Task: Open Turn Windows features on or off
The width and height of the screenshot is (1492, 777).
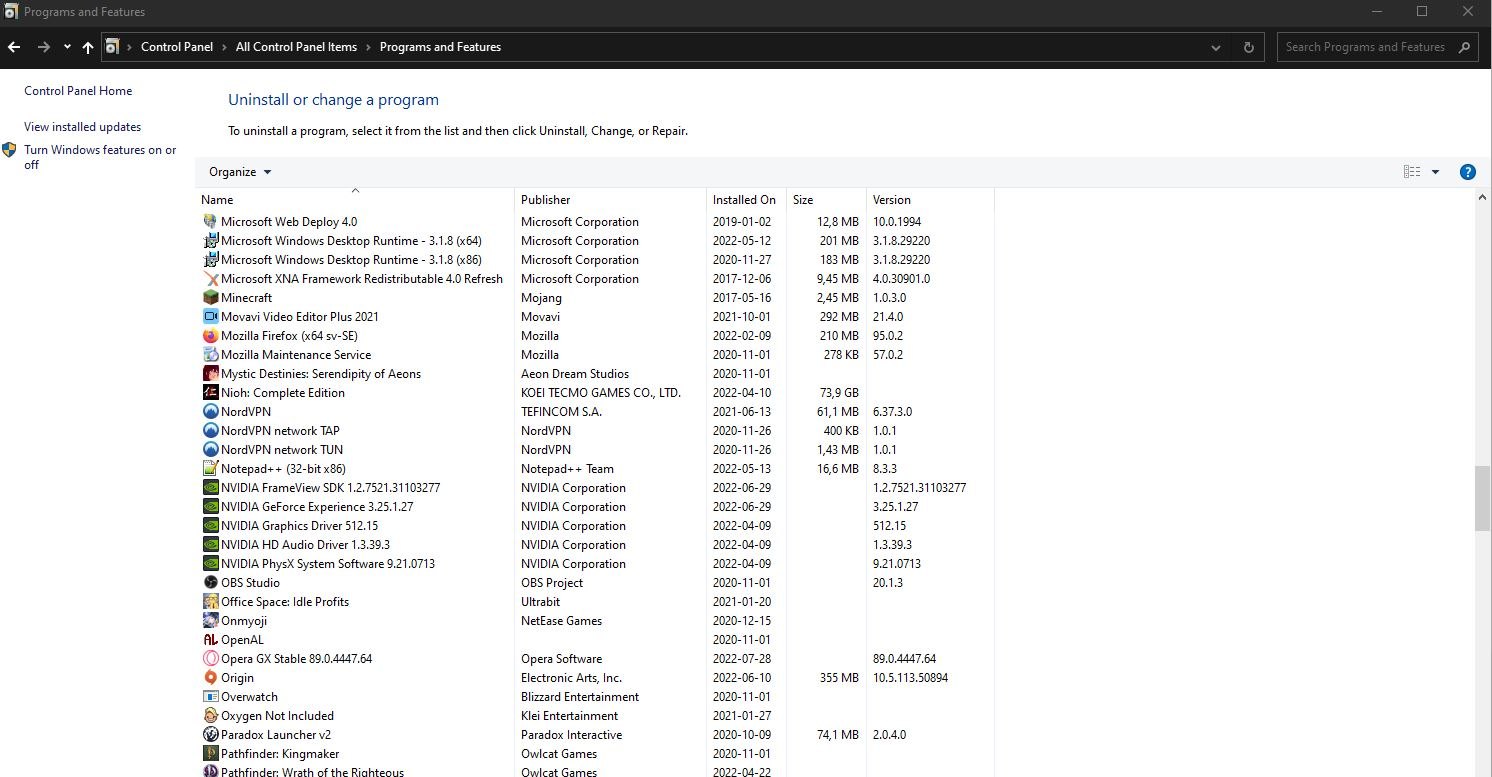Action: click(100, 157)
